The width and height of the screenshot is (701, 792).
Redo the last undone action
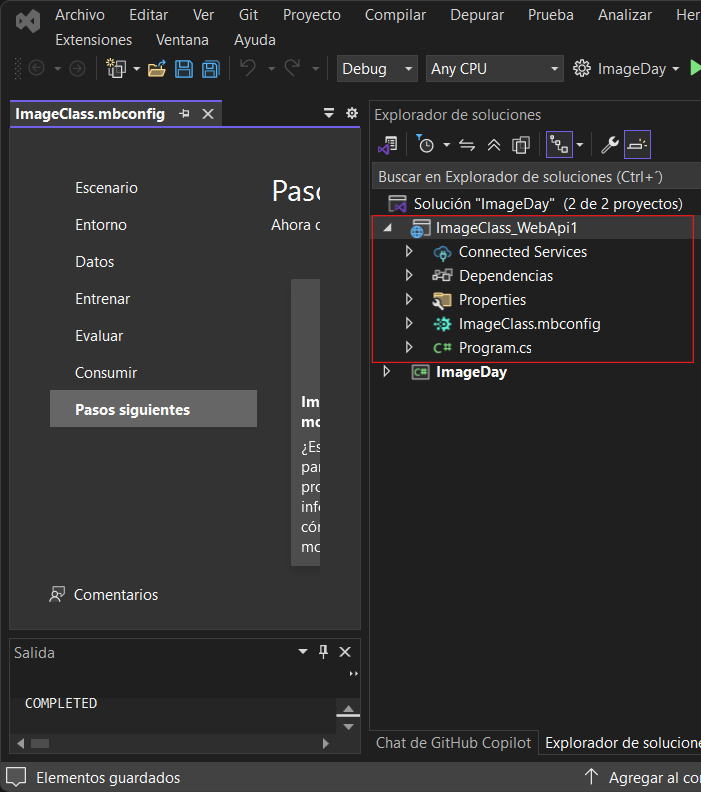pyautogui.click(x=292, y=68)
